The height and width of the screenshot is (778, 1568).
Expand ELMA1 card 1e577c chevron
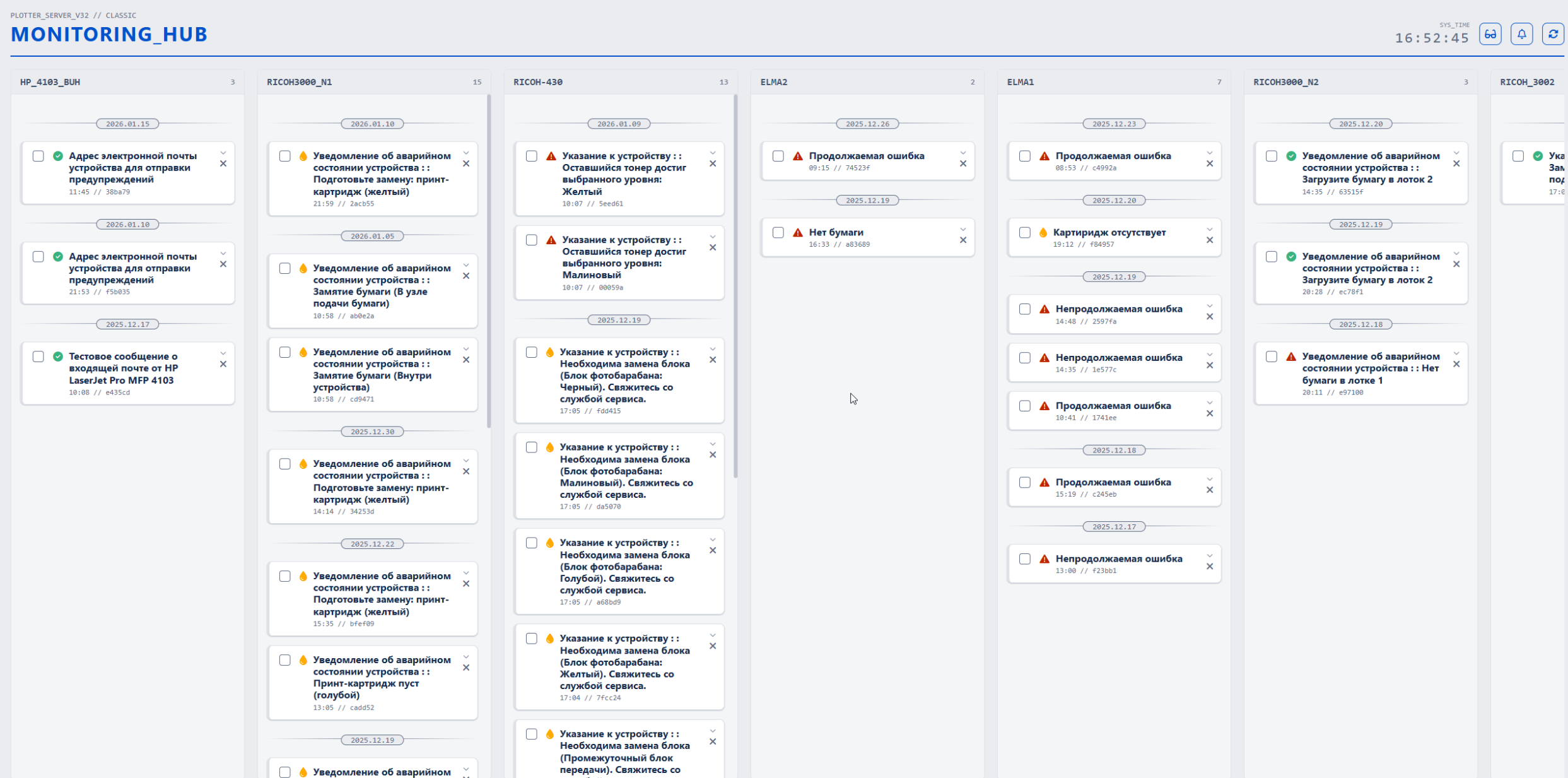pyautogui.click(x=1210, y=355)
